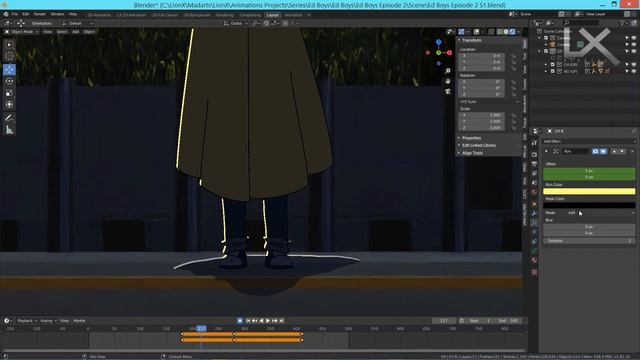Open the viewport View menu
Image resolution: width=640 pixels, height=360 pixels.
coord(48,31)
